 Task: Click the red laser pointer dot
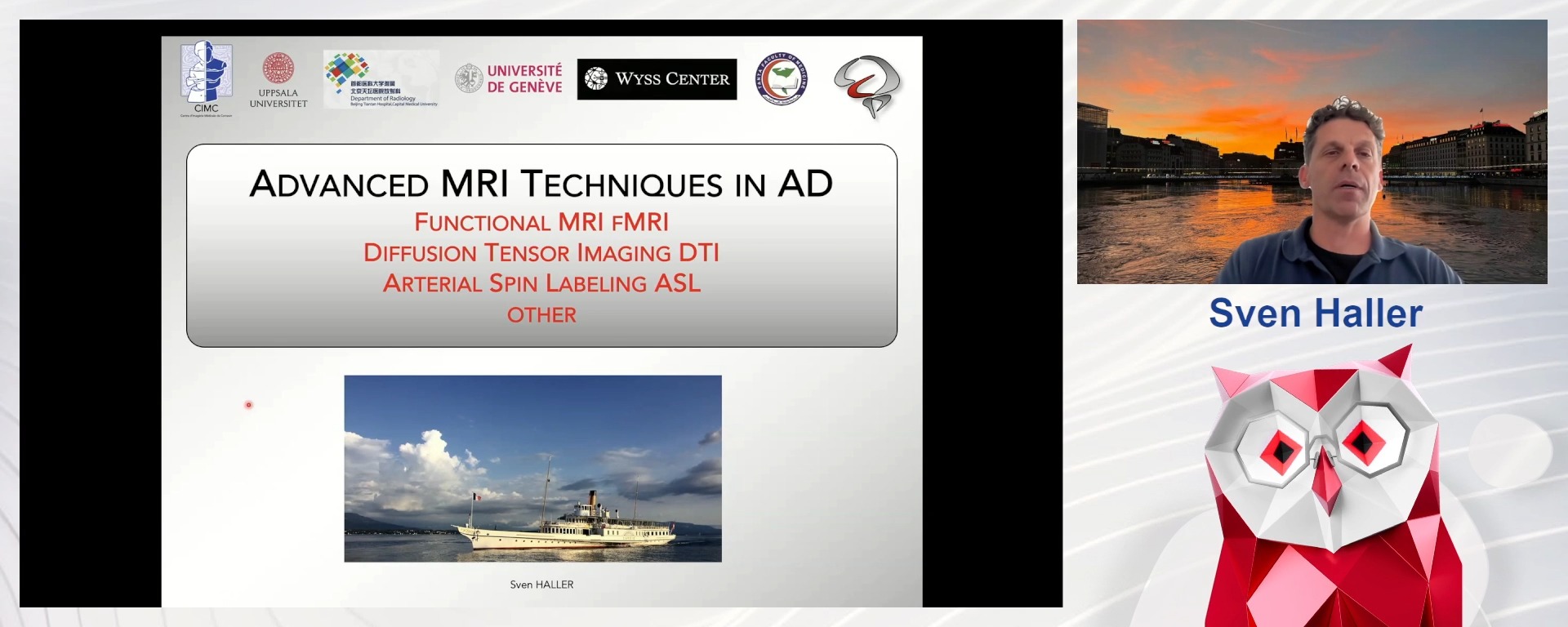(x=249, y=405)
